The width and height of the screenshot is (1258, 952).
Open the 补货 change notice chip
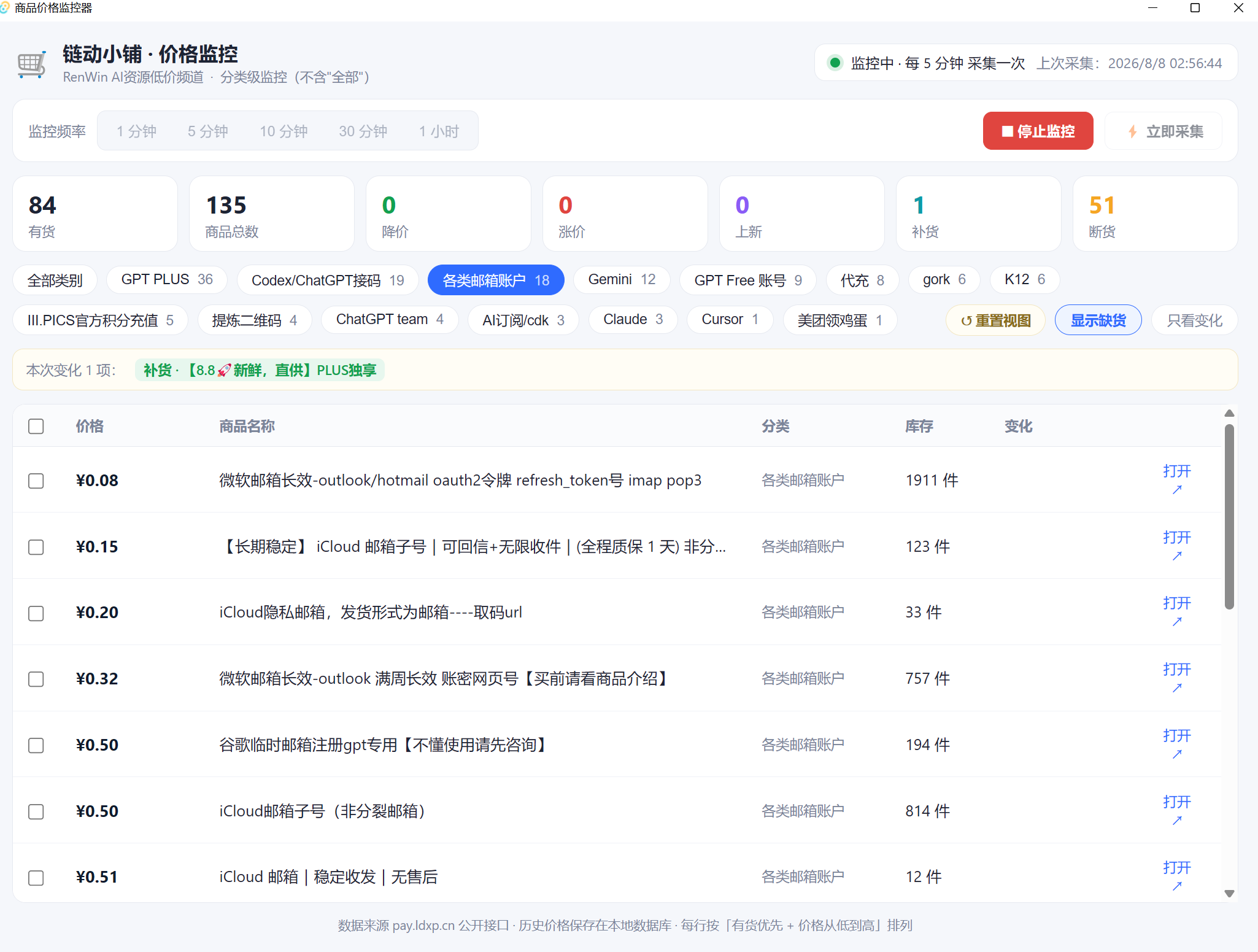260,370
